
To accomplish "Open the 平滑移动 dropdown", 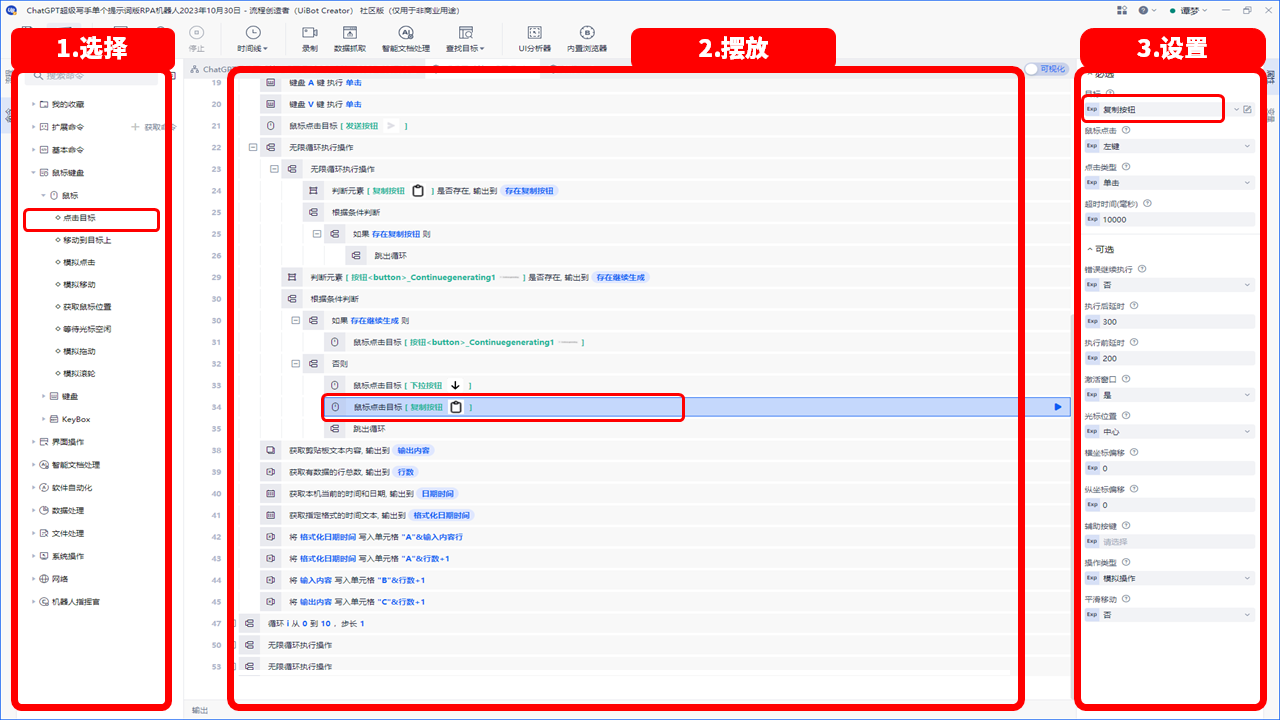I will [x=1169, y=615].
